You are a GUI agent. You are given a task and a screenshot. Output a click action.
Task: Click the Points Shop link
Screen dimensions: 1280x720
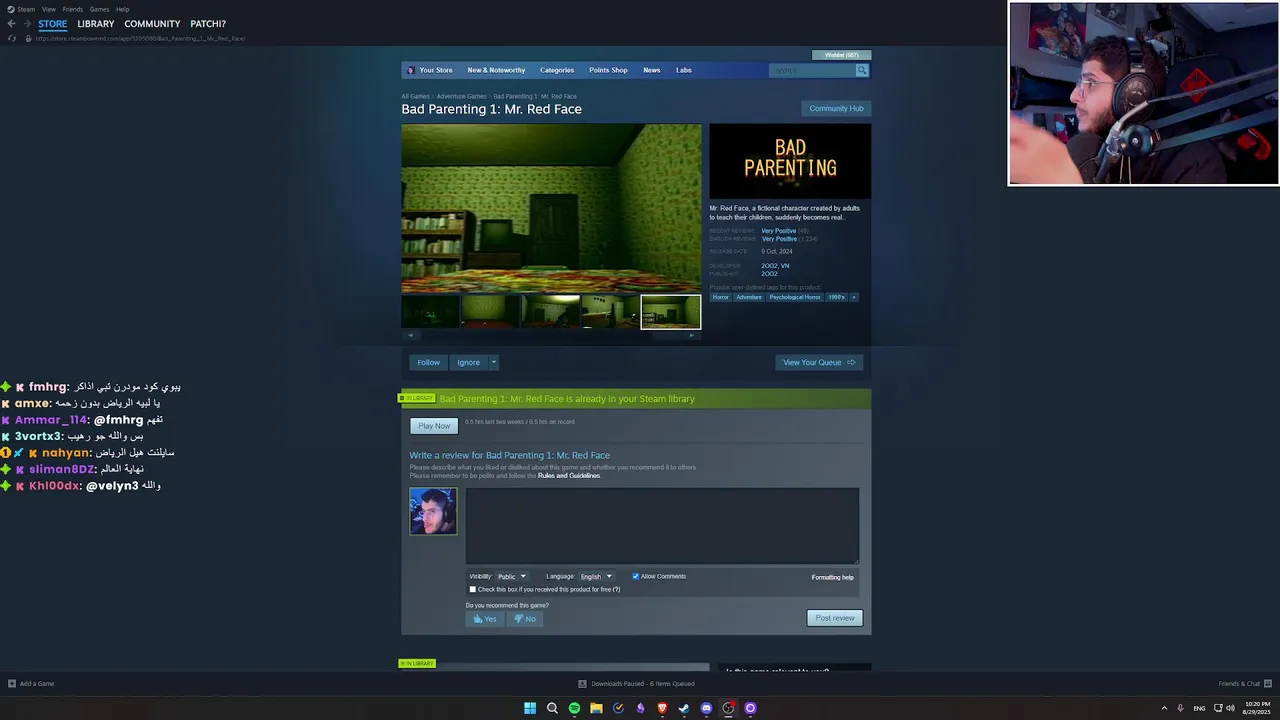pos(608,70)
